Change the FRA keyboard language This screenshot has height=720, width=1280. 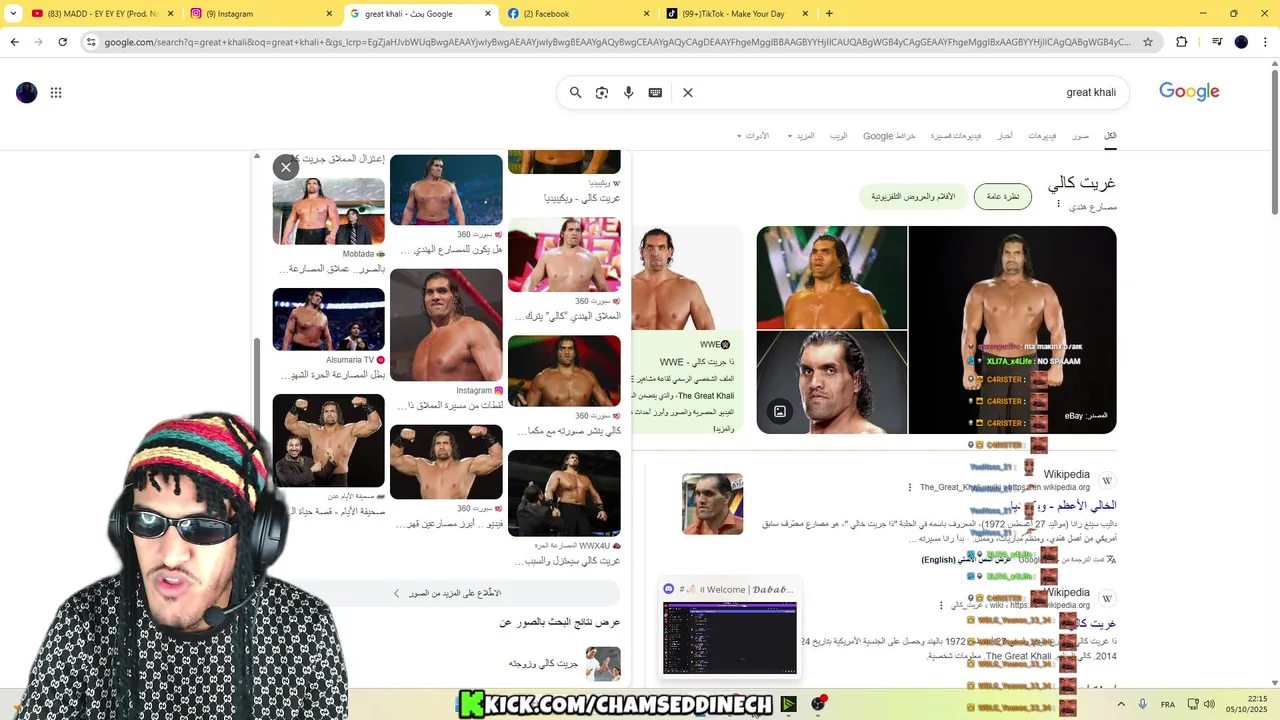[1167, 704]
